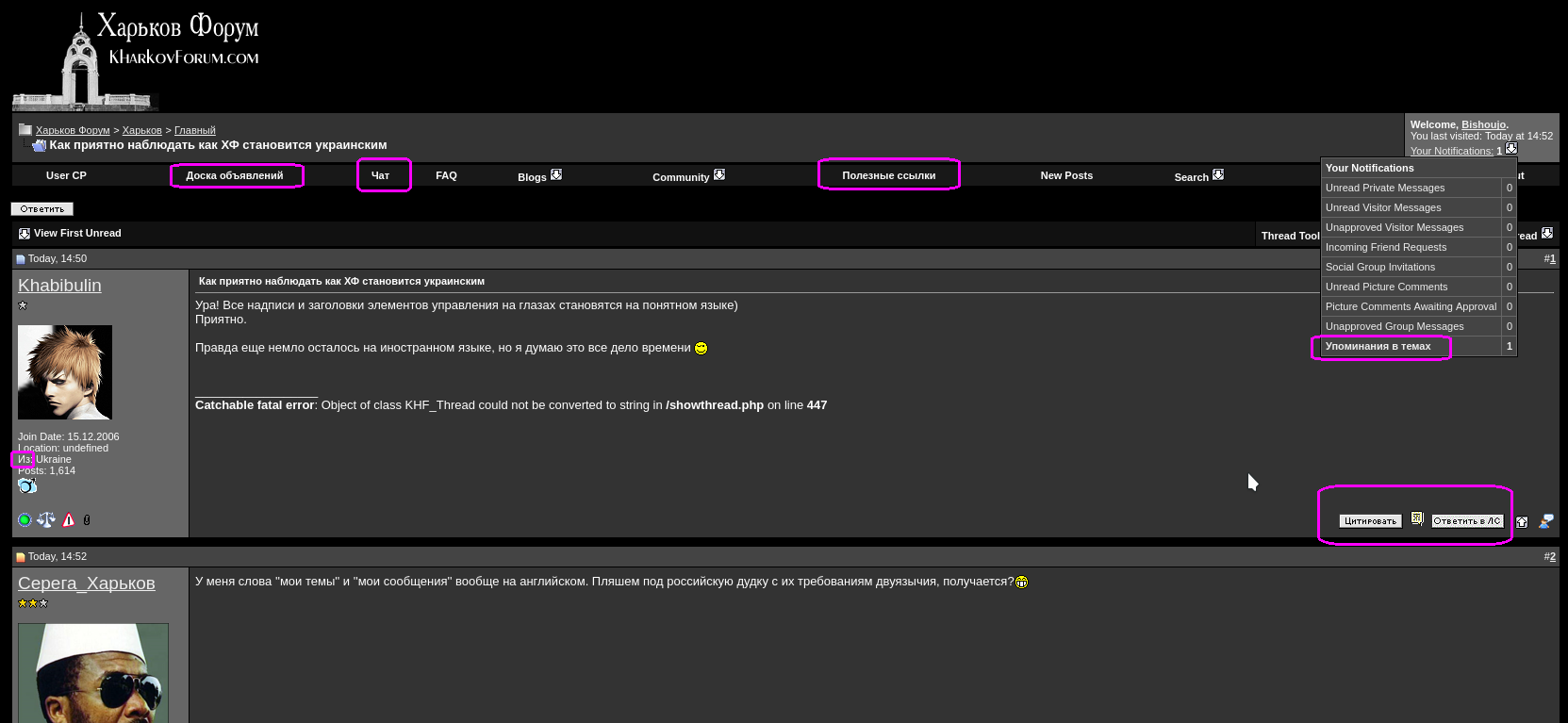Open Khabibulin's username link

point(59,286)
